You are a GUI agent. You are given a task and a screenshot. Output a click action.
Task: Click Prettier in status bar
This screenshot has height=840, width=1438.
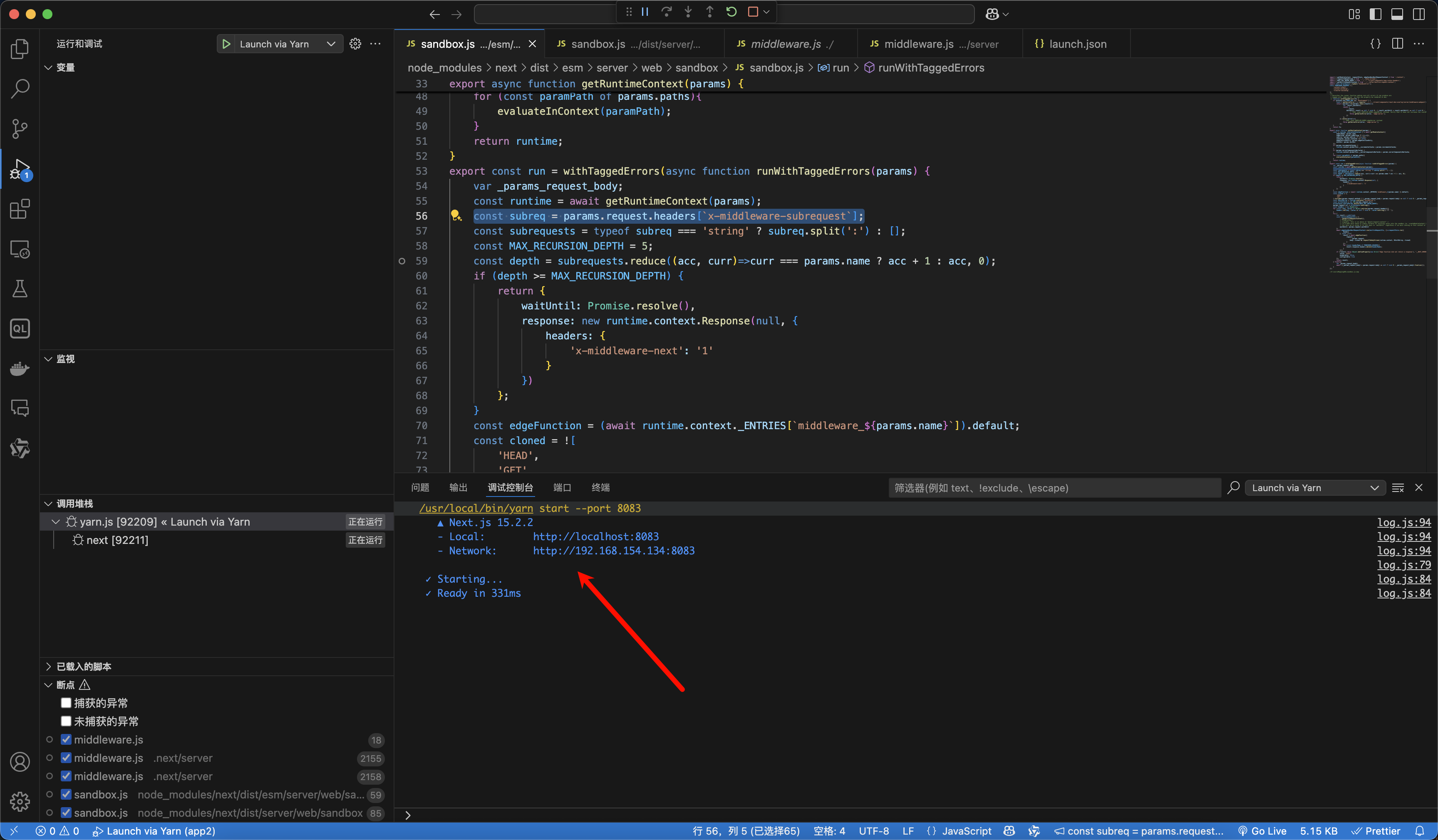pos(1375,831)
